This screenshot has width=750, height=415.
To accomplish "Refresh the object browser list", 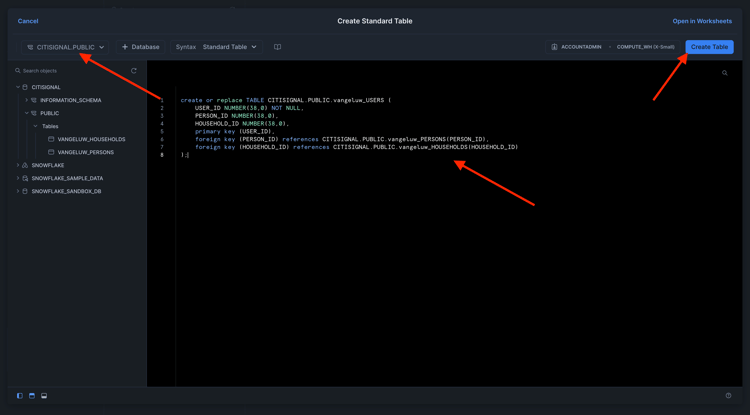I will [133, 71].
